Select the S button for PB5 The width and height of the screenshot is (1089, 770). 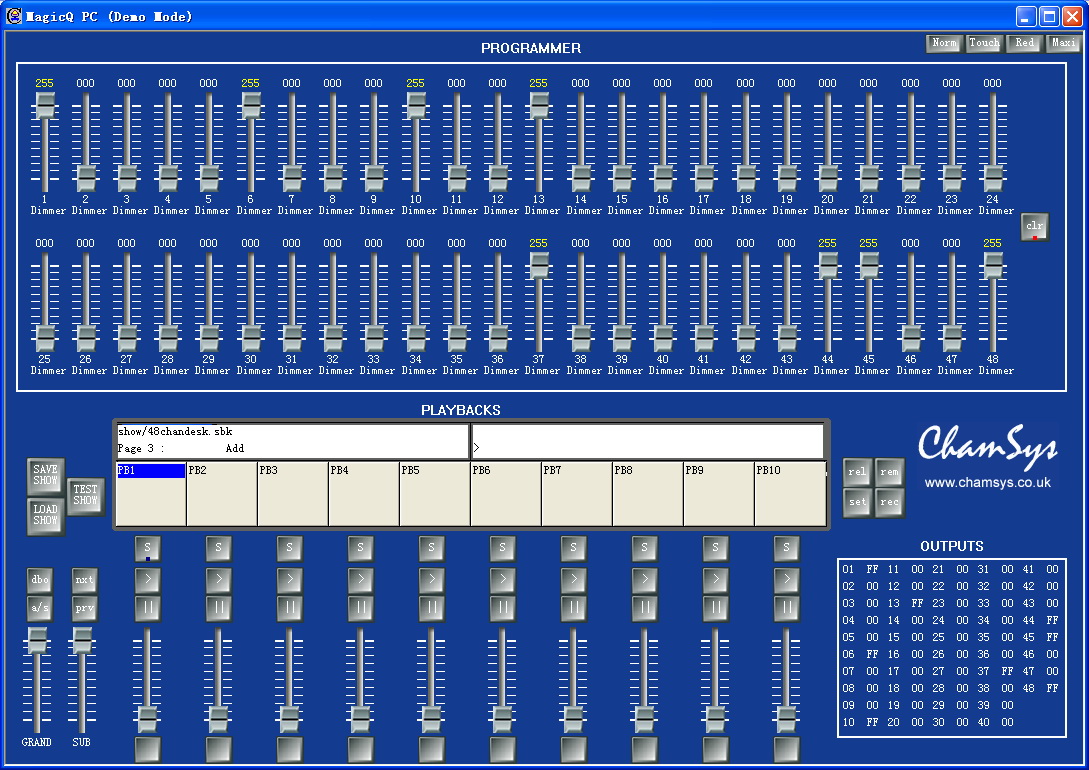click(431, 548)
